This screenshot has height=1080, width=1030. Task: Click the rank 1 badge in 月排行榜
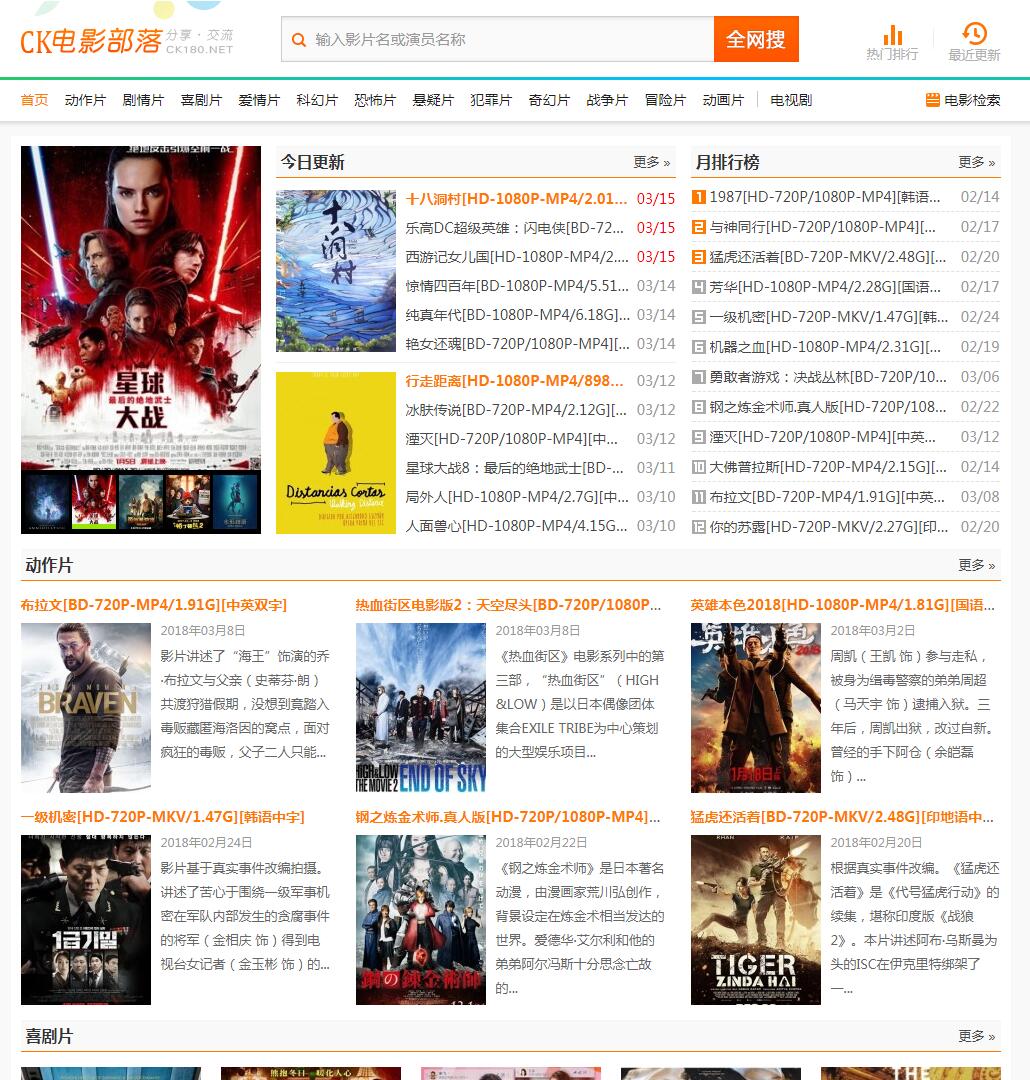point(699,197)
